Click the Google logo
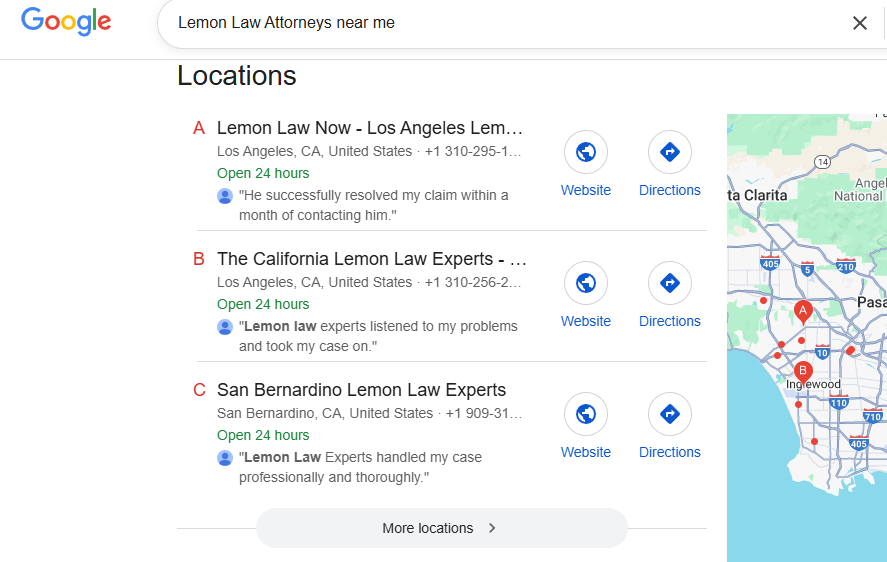887x562 pixels. coord(66,21)
